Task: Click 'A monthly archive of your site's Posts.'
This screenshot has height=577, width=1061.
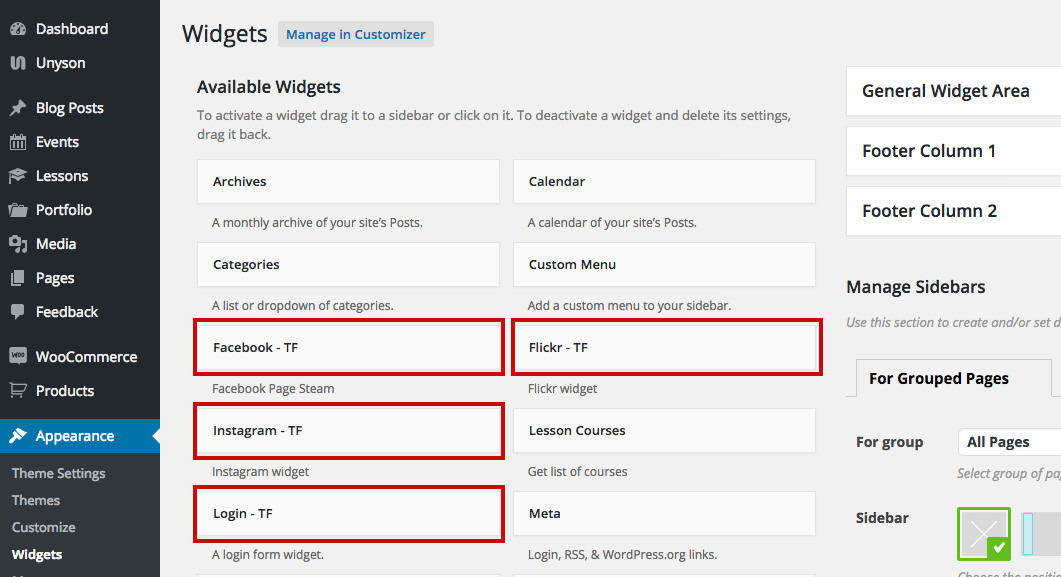Action: (x=317, y=223)
